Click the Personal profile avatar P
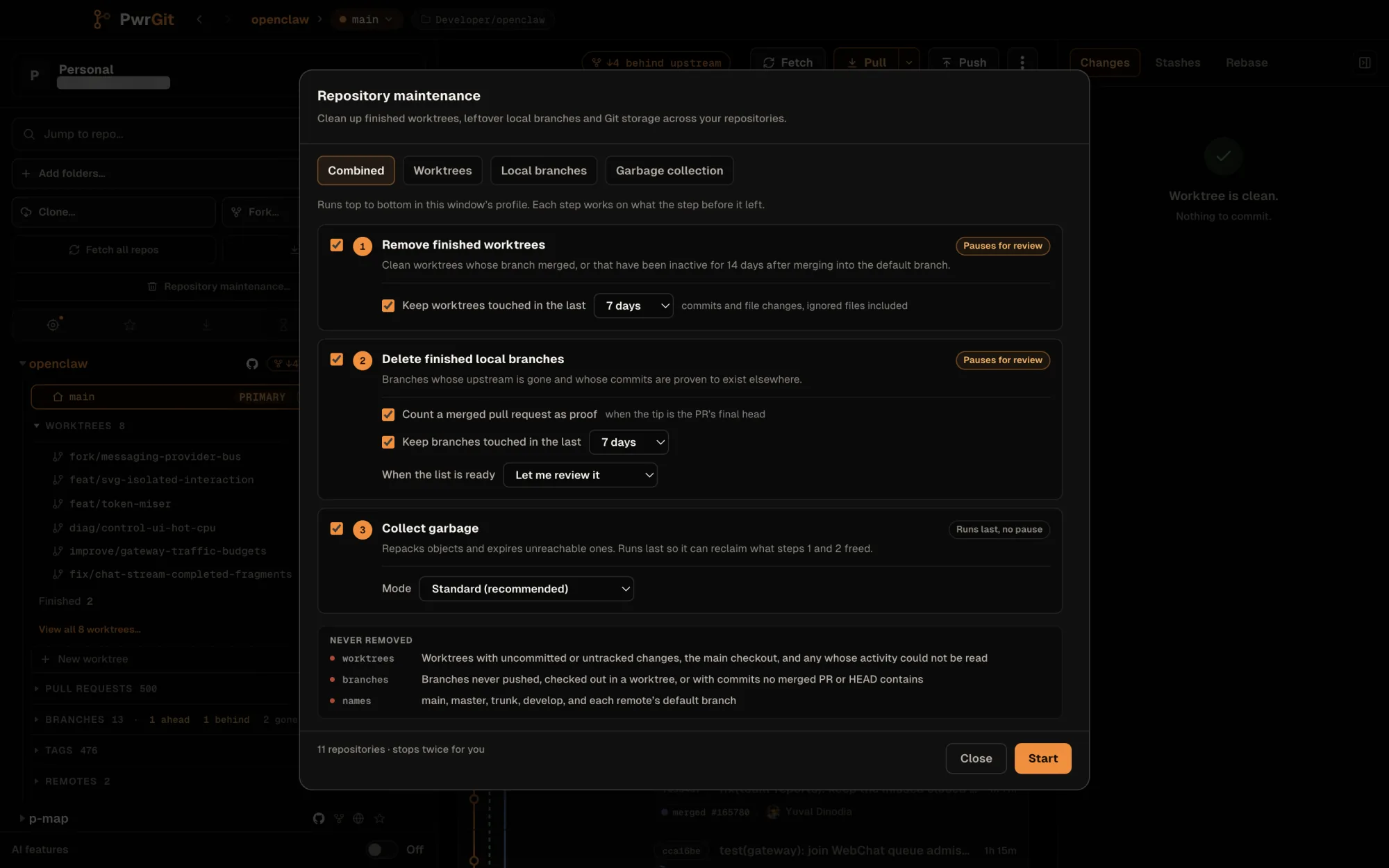The image size is (1389, 868). point(35,75)
